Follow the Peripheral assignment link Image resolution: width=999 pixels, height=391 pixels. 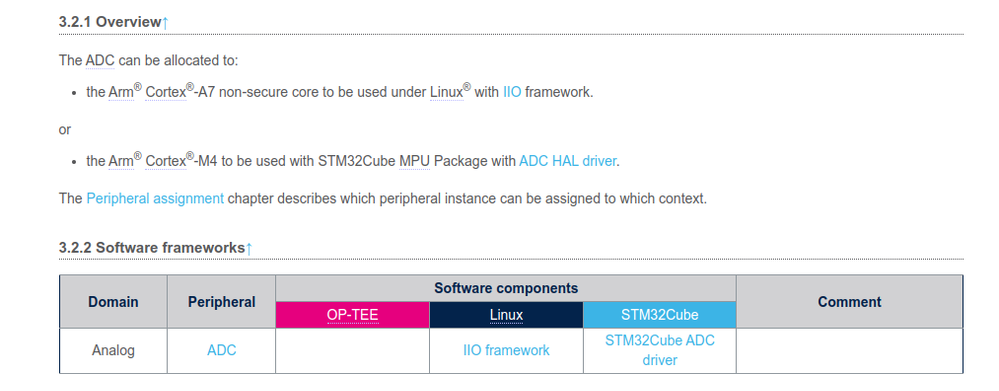pyautogui.click(x=155, y=198)
